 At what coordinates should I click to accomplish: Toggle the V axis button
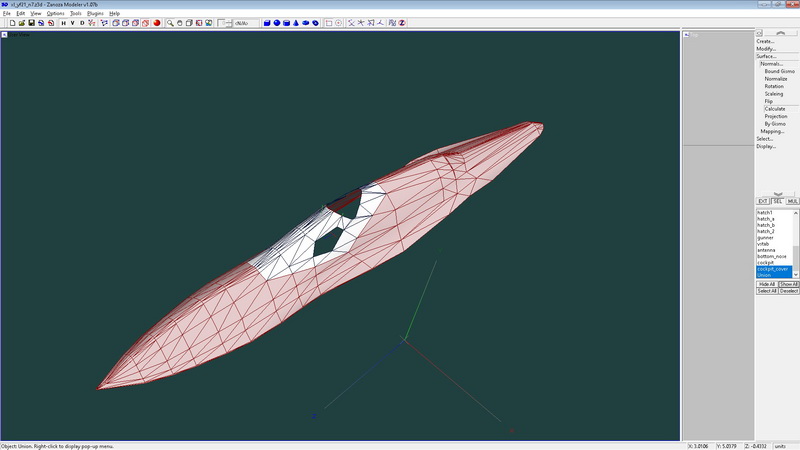[x=73, y=23]
